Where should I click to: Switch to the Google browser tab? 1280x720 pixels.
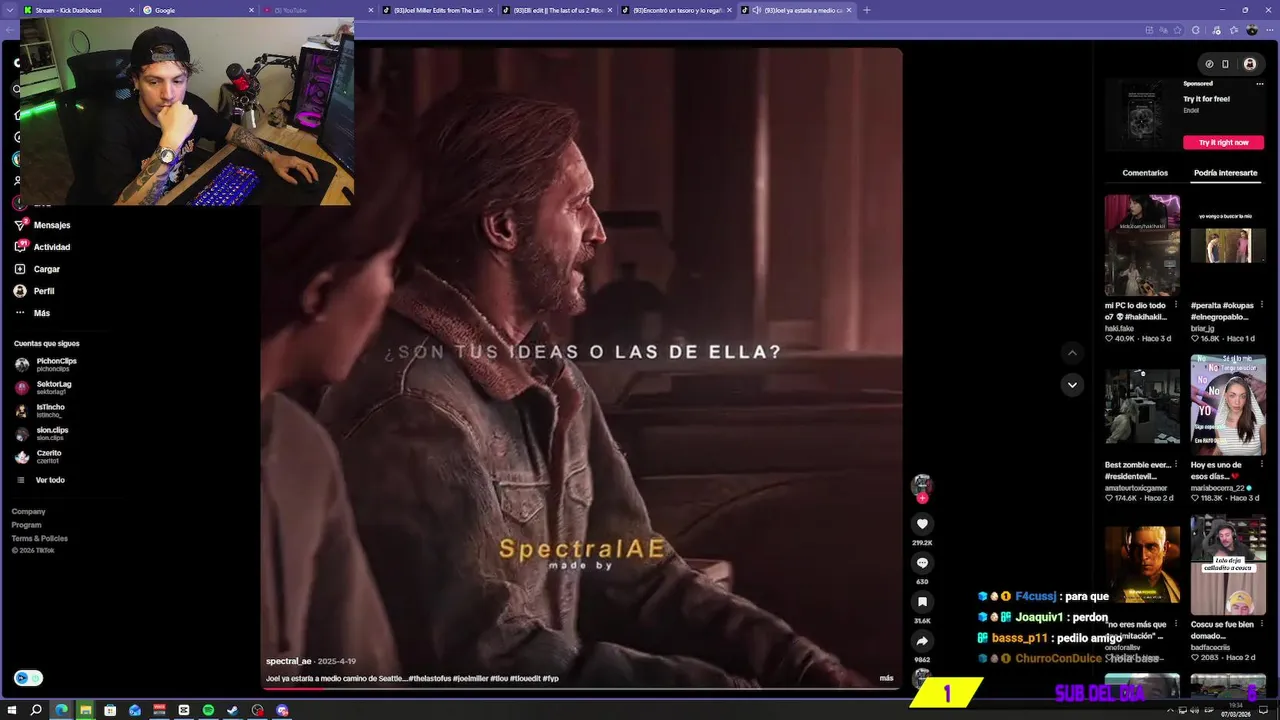pos(197,10)
